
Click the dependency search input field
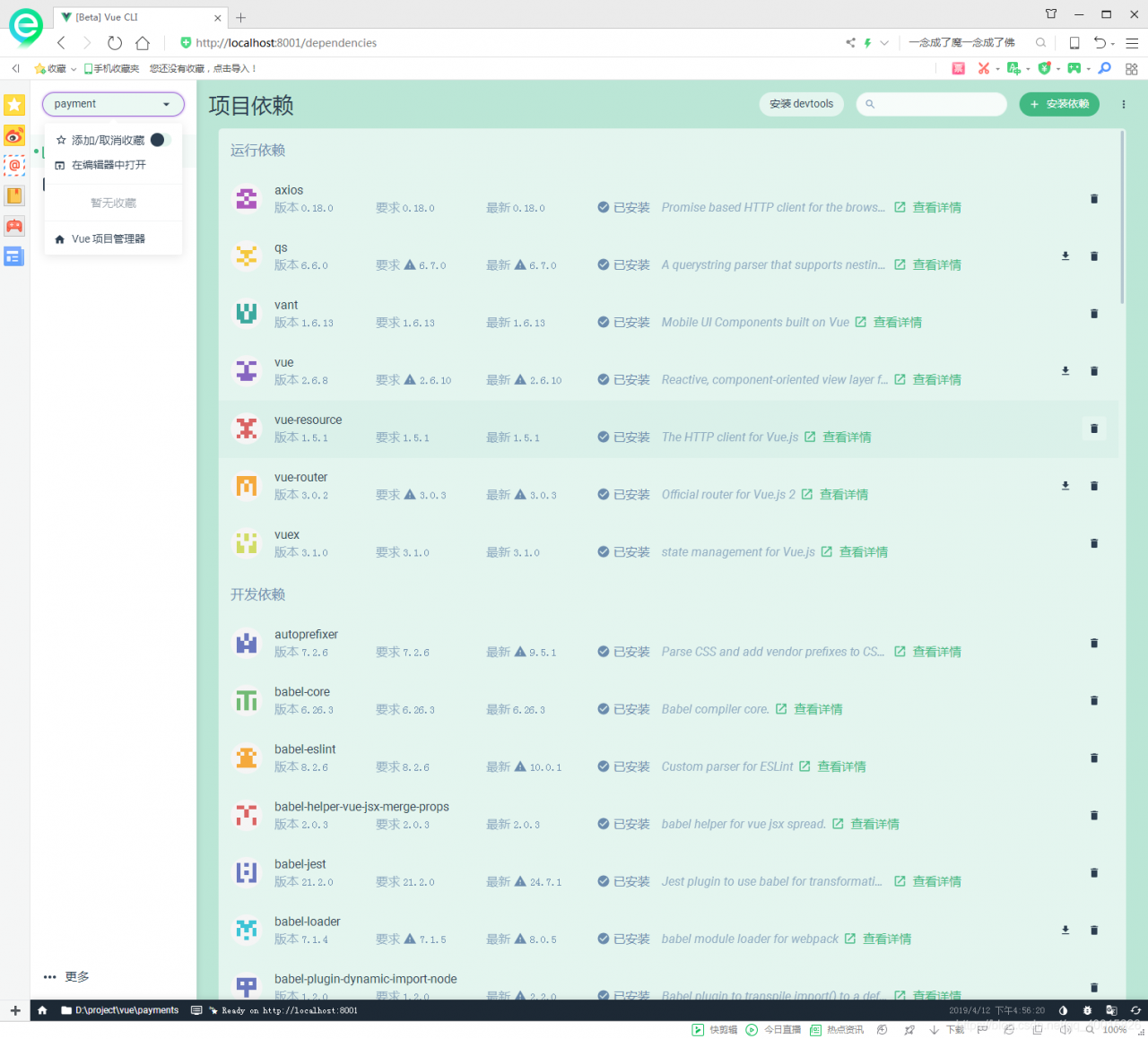point(932,104)
